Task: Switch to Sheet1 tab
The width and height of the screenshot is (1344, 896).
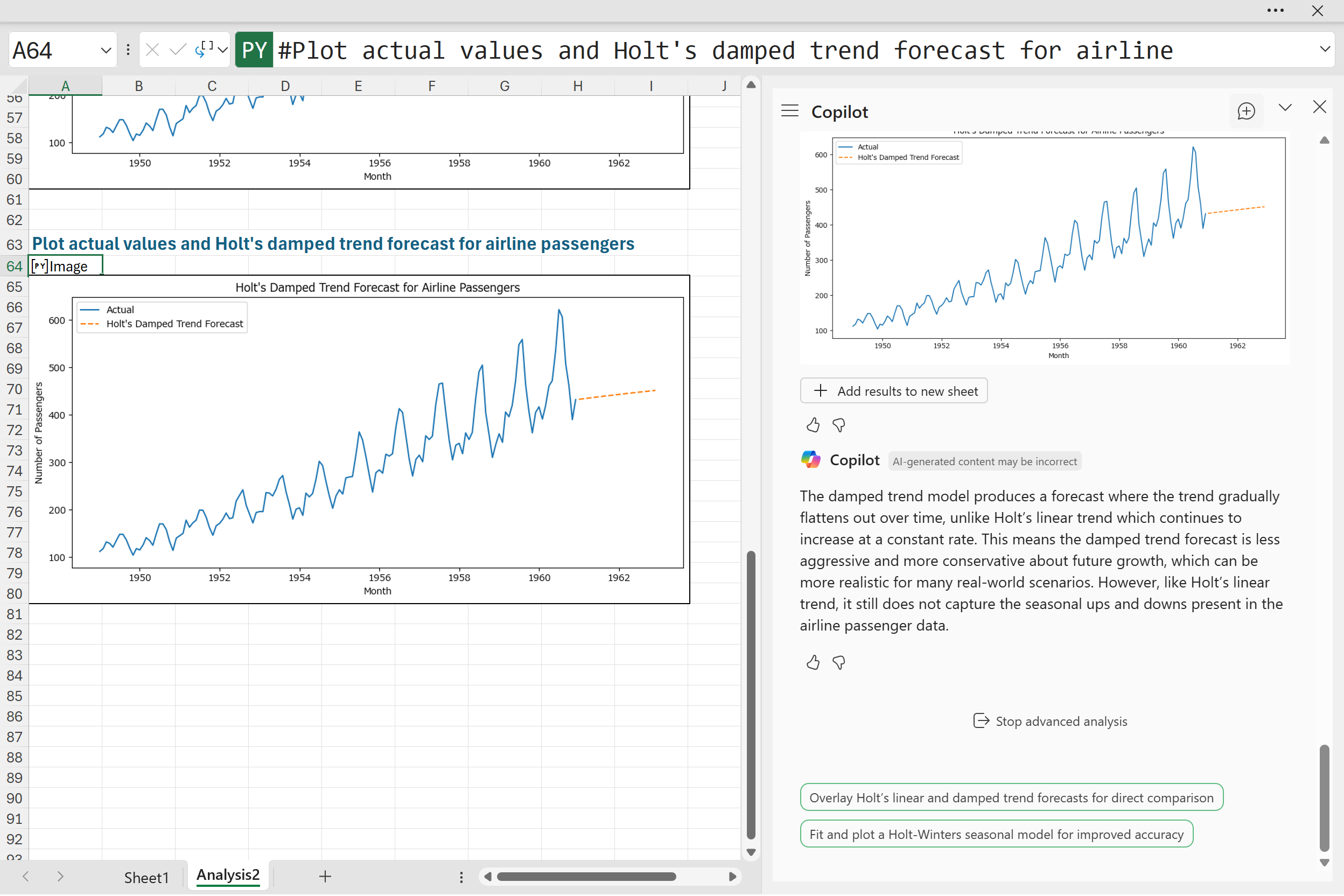Action: (146, 877)
